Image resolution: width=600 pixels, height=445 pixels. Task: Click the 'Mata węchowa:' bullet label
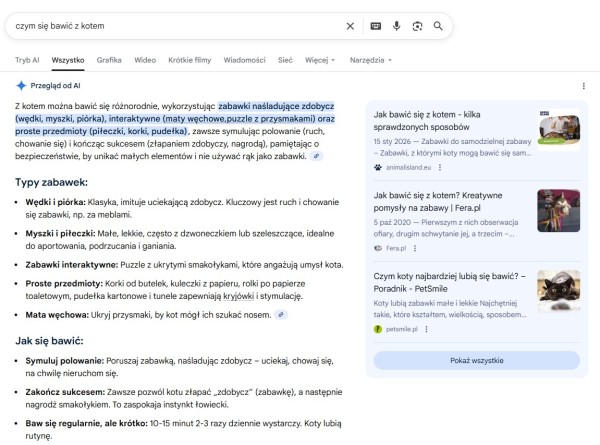click(57, 315)
